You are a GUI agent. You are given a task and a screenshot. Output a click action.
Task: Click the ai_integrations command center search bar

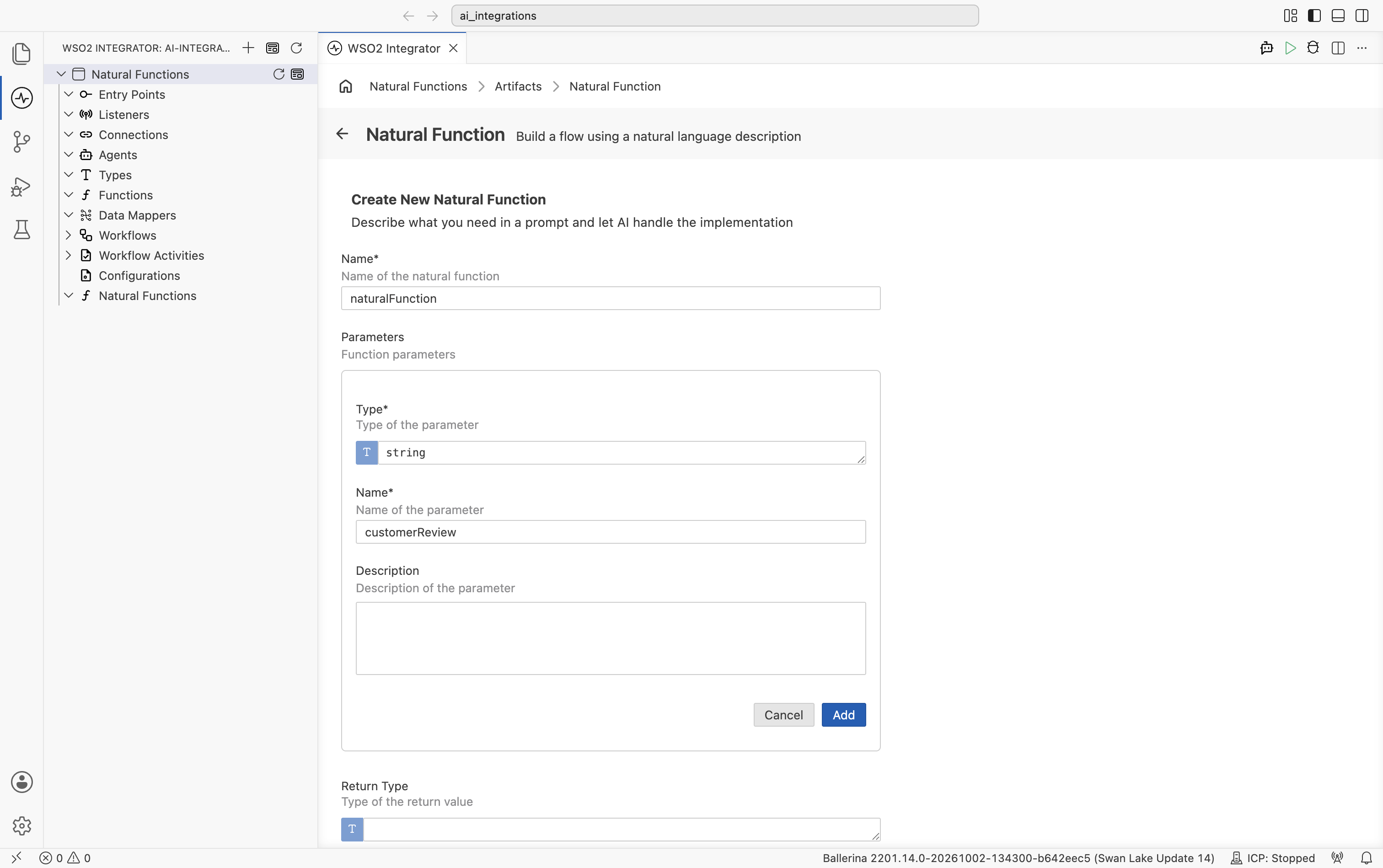point(715,16)
